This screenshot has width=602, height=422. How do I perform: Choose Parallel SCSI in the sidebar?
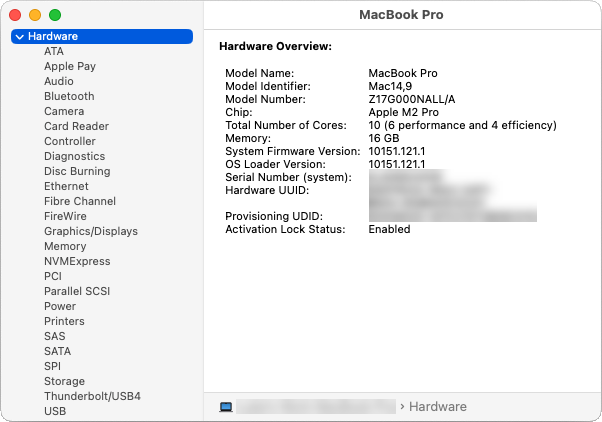[x=77, y=291]
